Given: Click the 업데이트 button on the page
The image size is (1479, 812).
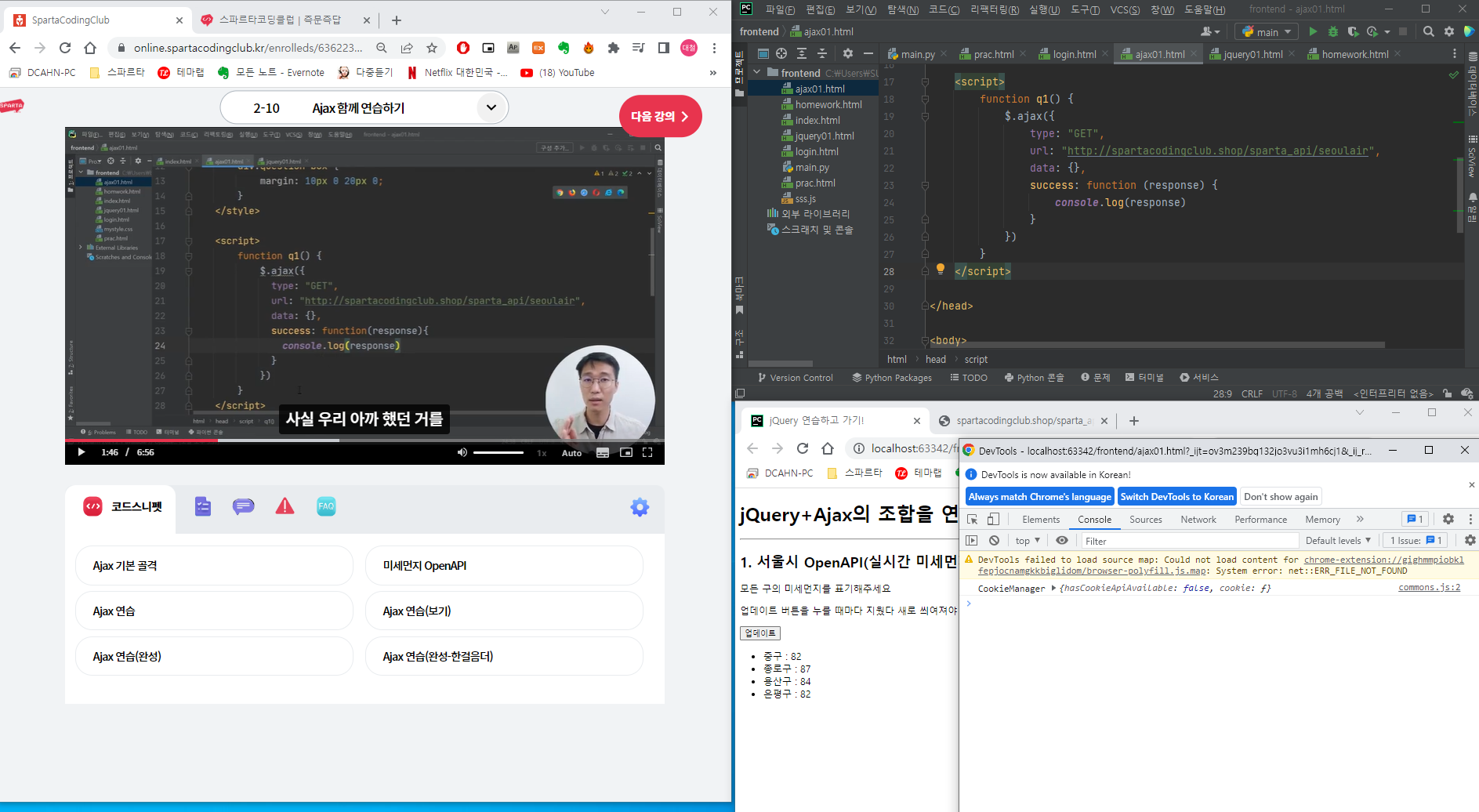Looking at the screenshot, I should tap(760, 633).
